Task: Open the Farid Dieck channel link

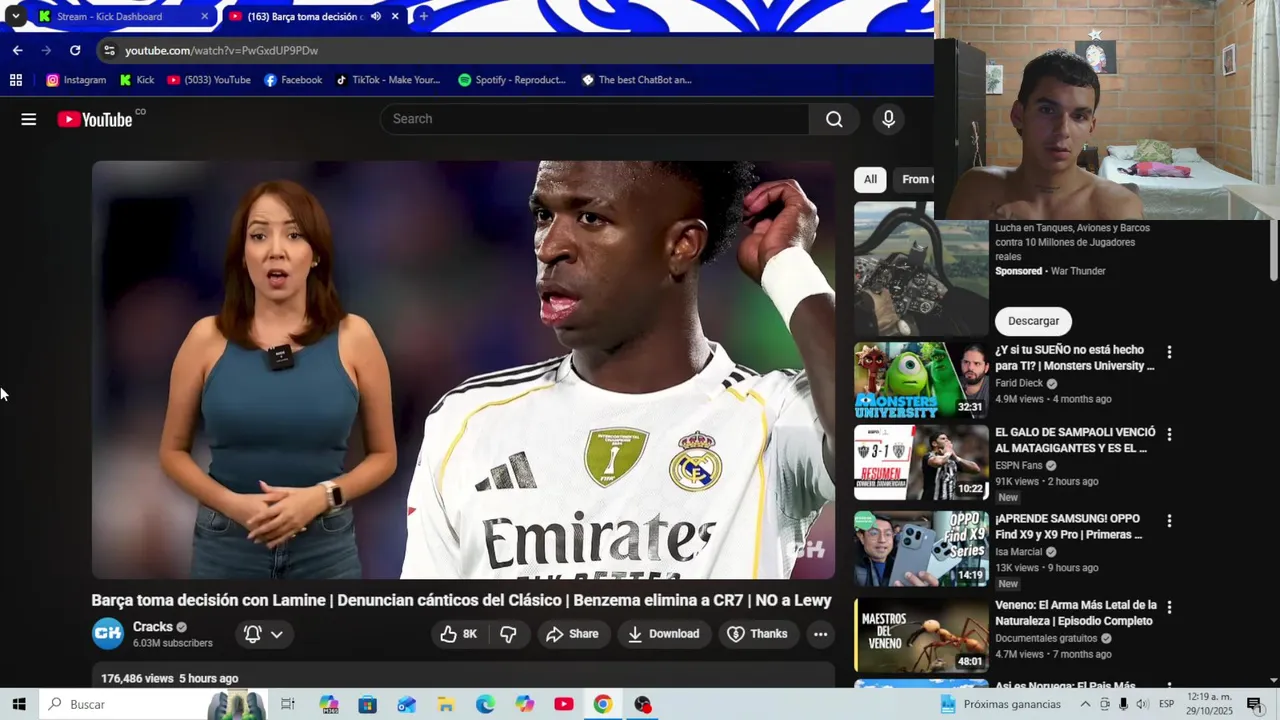Action: tap(1019, 383)
